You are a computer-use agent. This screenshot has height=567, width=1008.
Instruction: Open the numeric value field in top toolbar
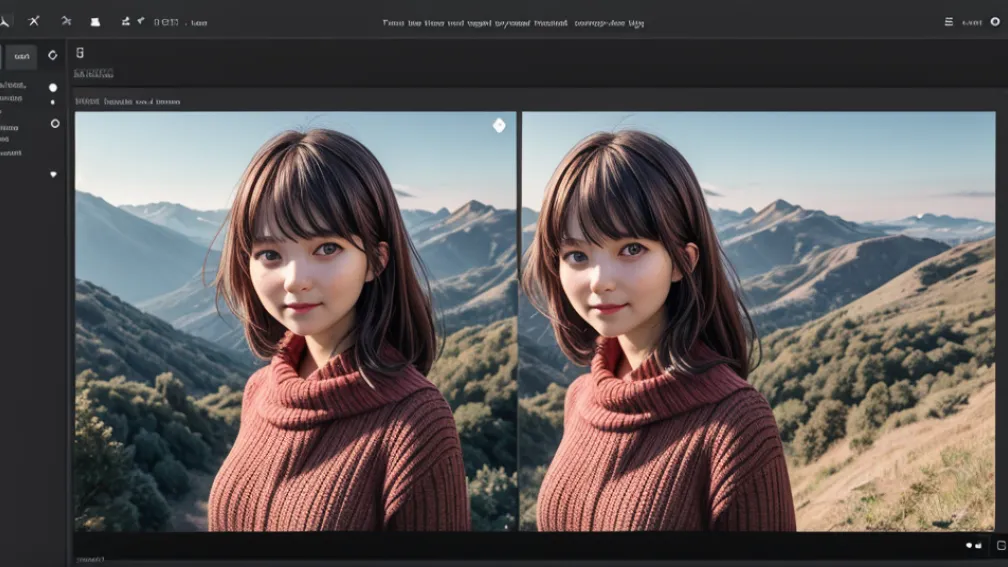(165, 21)
